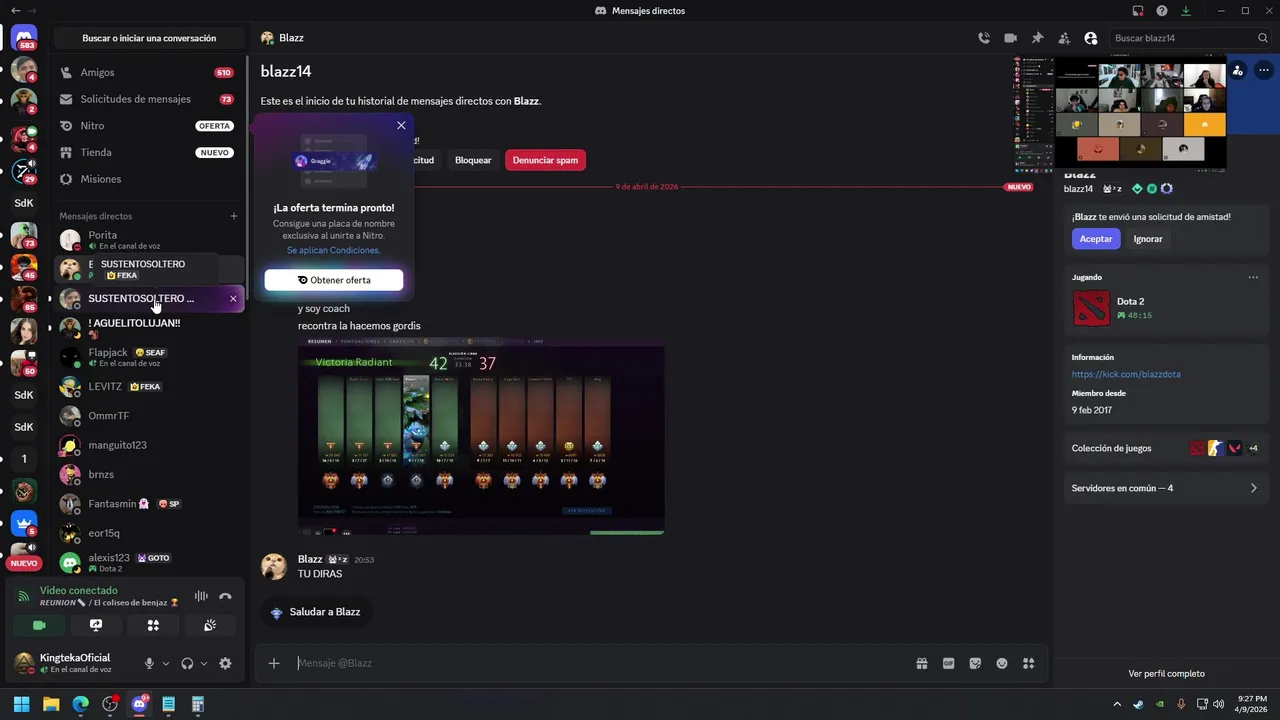Disconnect from the voice channel
The height and width of the screenshot is (720, 1280).
tap(225, 596)
